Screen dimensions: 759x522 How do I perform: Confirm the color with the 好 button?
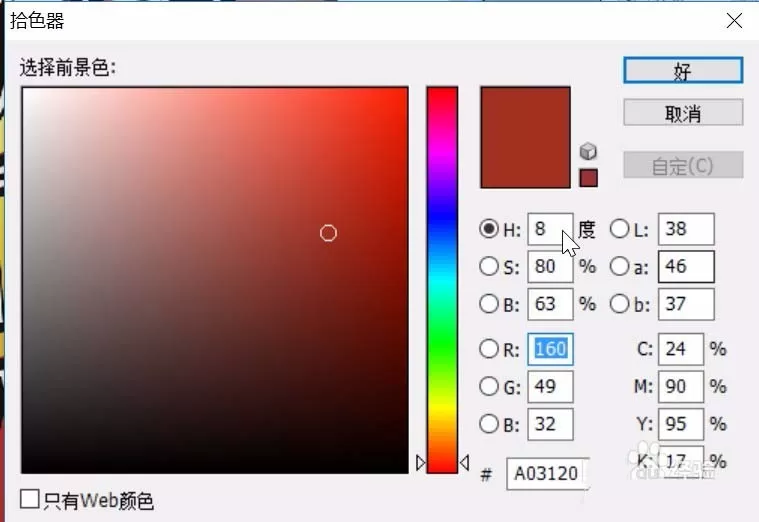click(683, 71)
